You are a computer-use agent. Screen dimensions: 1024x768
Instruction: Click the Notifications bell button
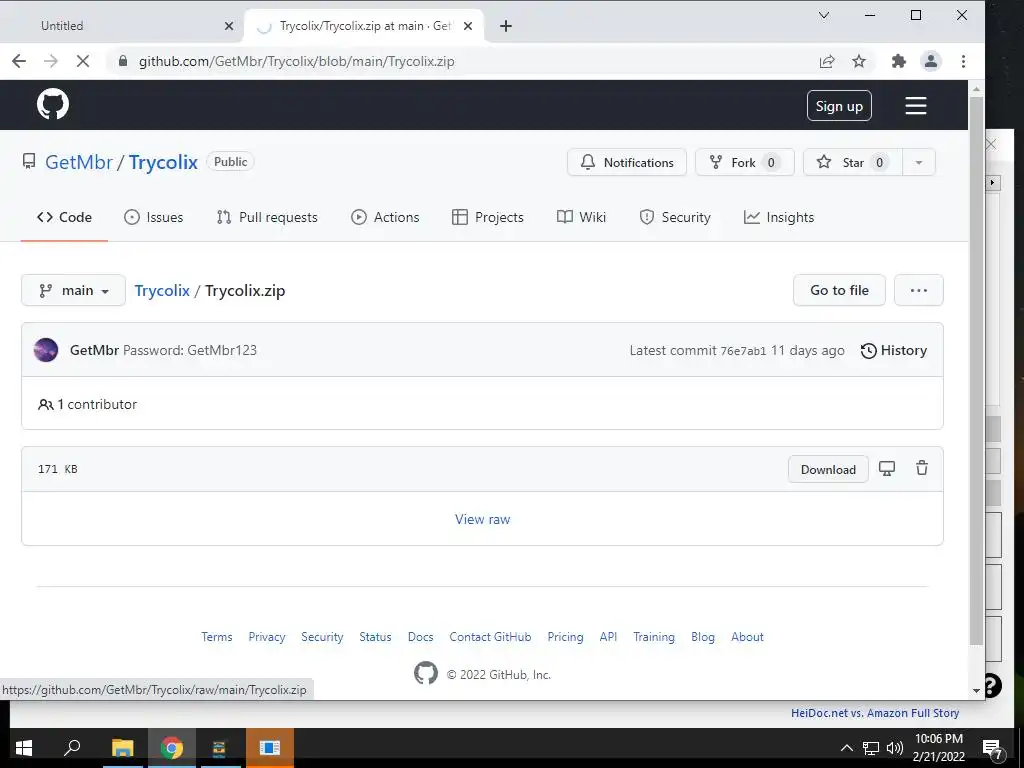point(627,162)
